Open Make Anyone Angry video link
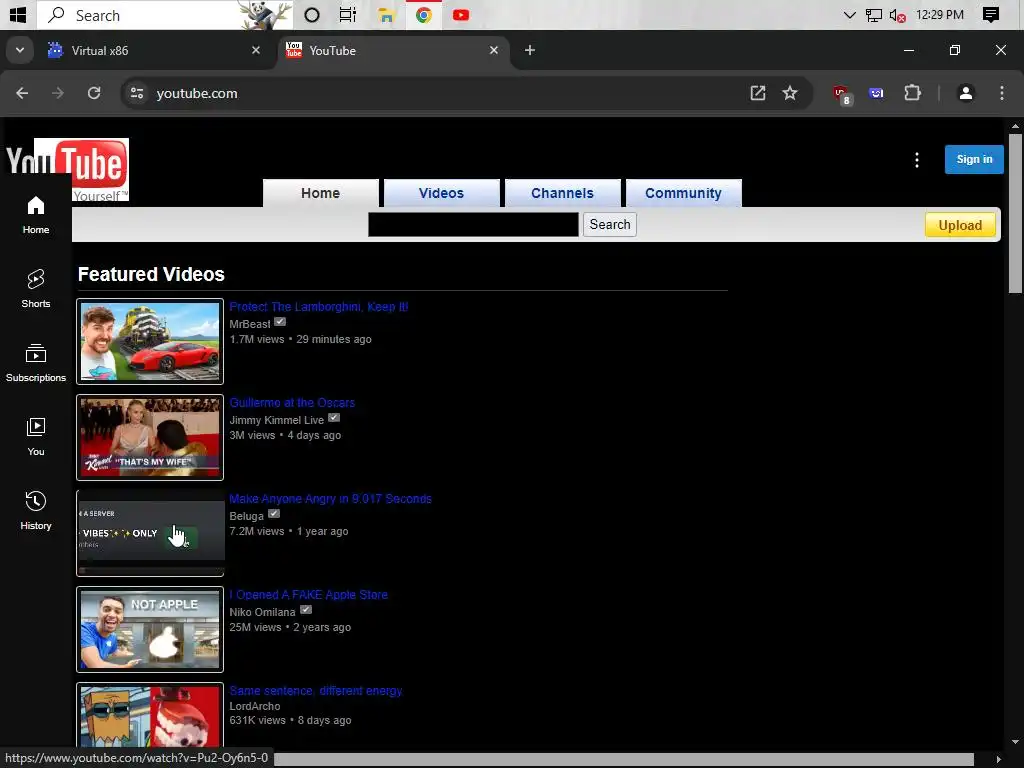 coord(330,499)
